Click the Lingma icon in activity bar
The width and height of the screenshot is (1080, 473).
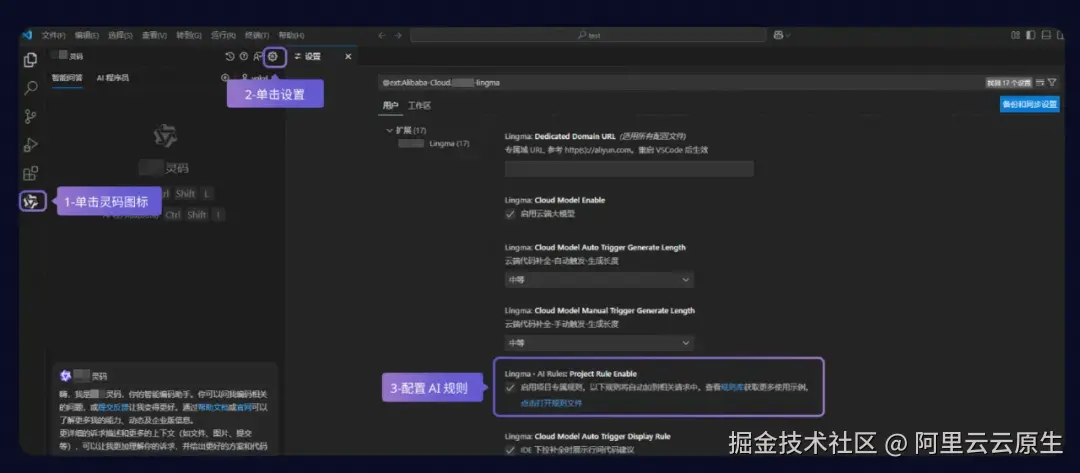[31, 202]
